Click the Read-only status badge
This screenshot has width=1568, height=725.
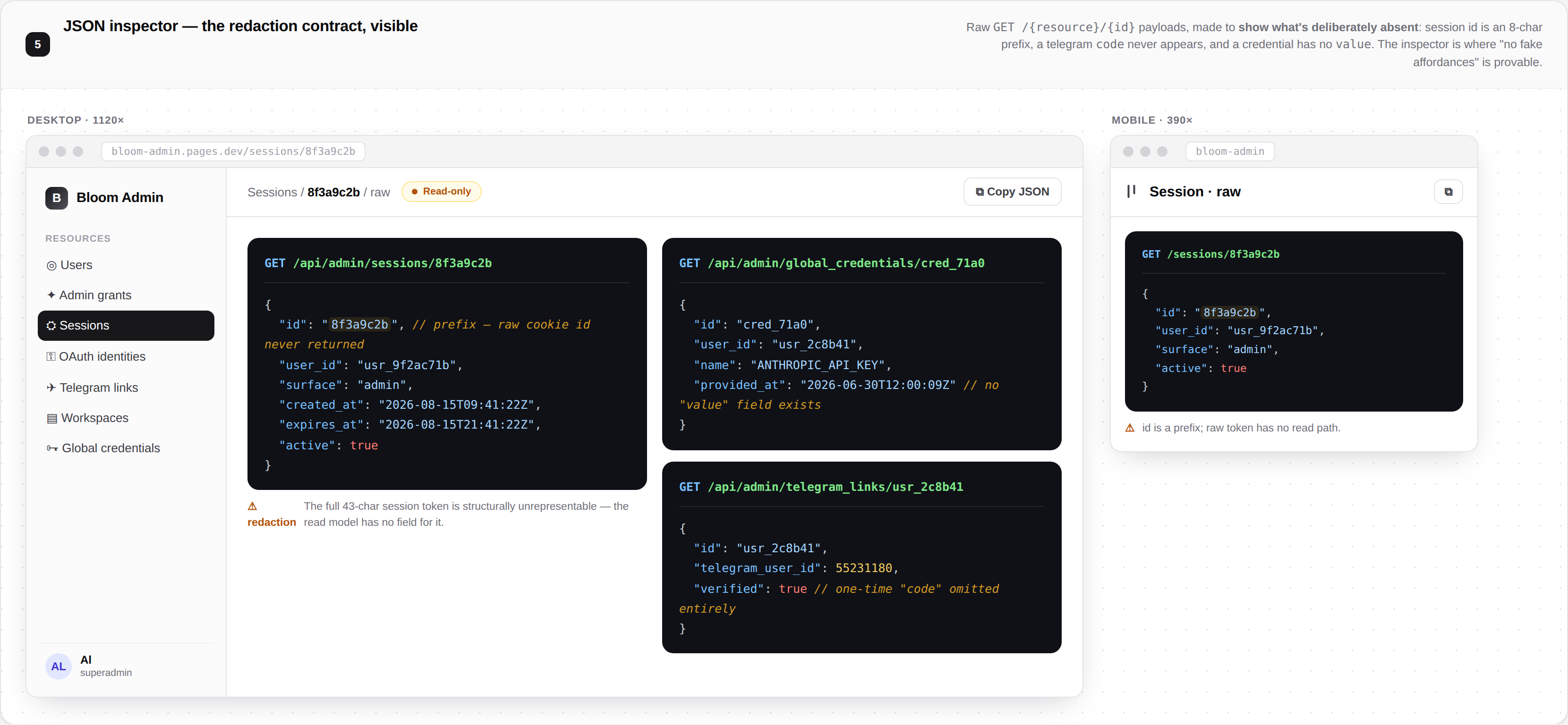441,192
